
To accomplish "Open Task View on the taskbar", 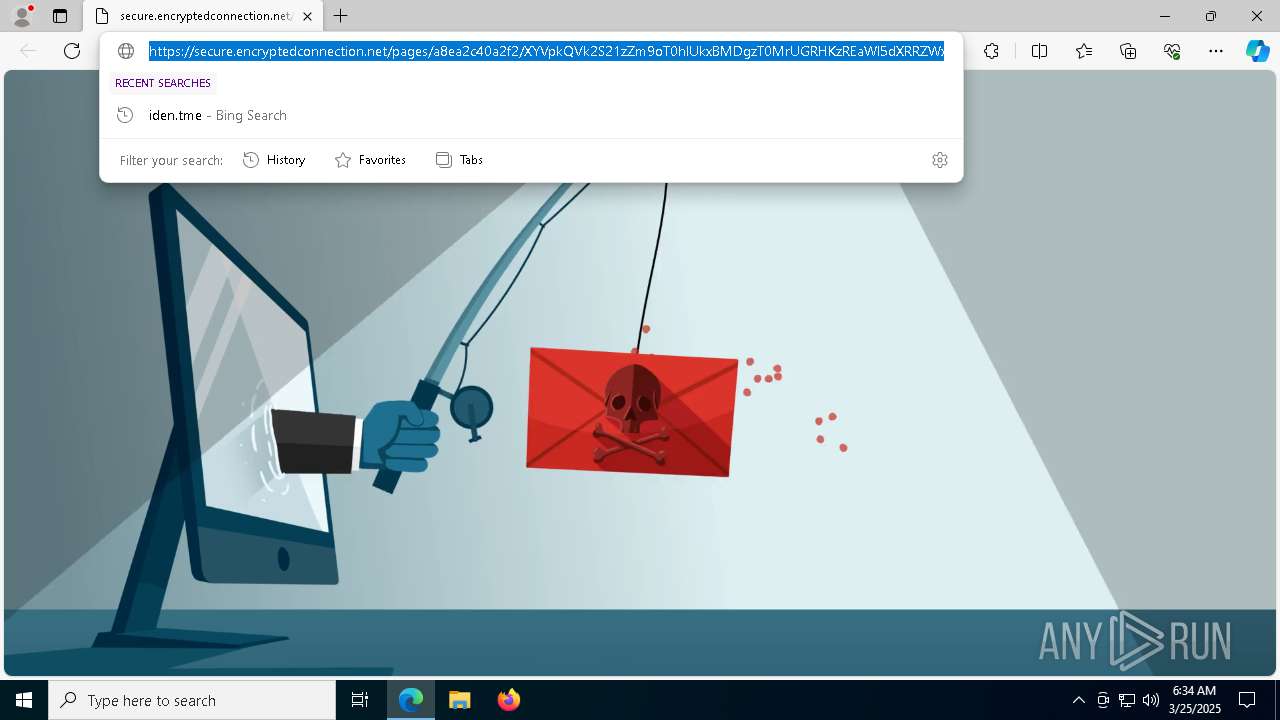I will pyautogui.click(x=360, y=700).
